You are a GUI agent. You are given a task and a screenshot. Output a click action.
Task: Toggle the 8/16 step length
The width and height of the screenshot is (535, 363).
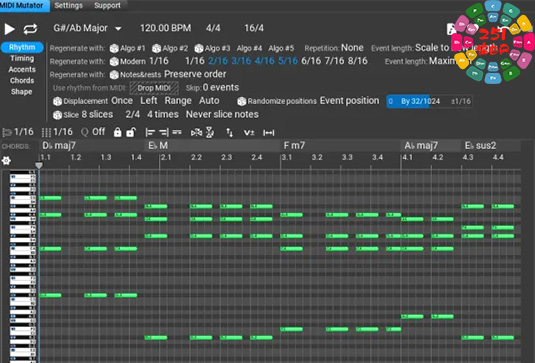point(358,61)
